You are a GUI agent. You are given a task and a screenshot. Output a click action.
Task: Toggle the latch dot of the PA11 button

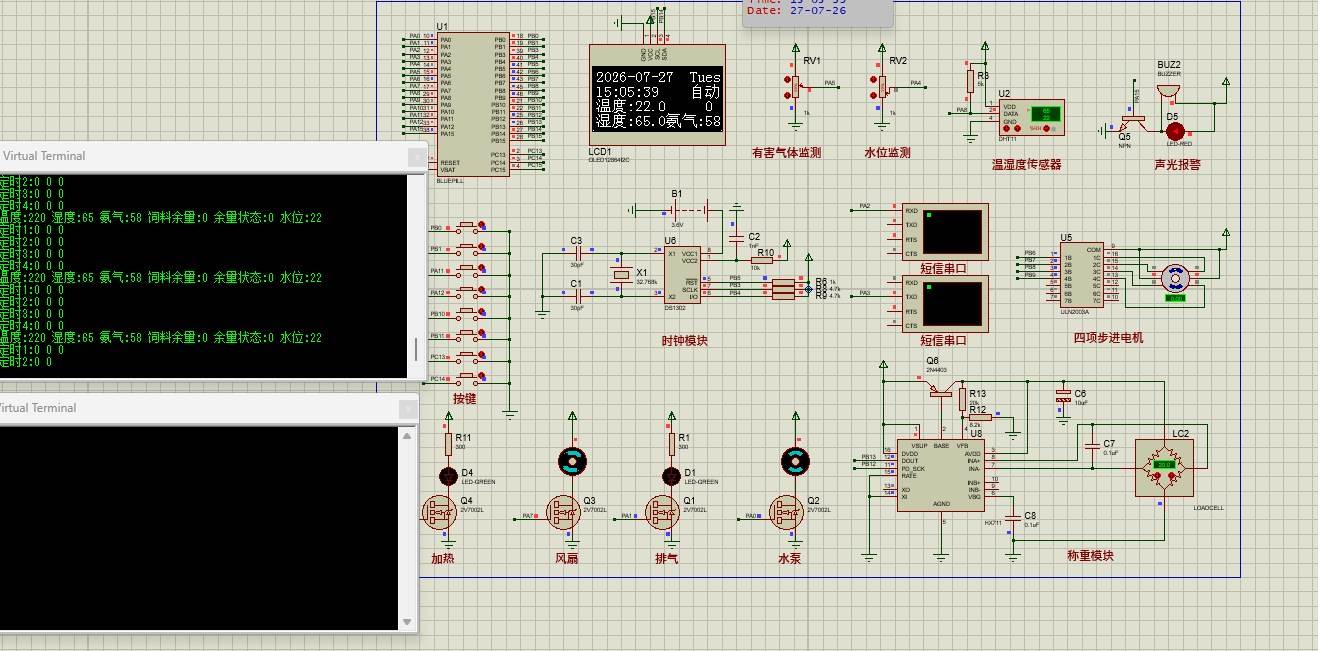click(483, 267)
